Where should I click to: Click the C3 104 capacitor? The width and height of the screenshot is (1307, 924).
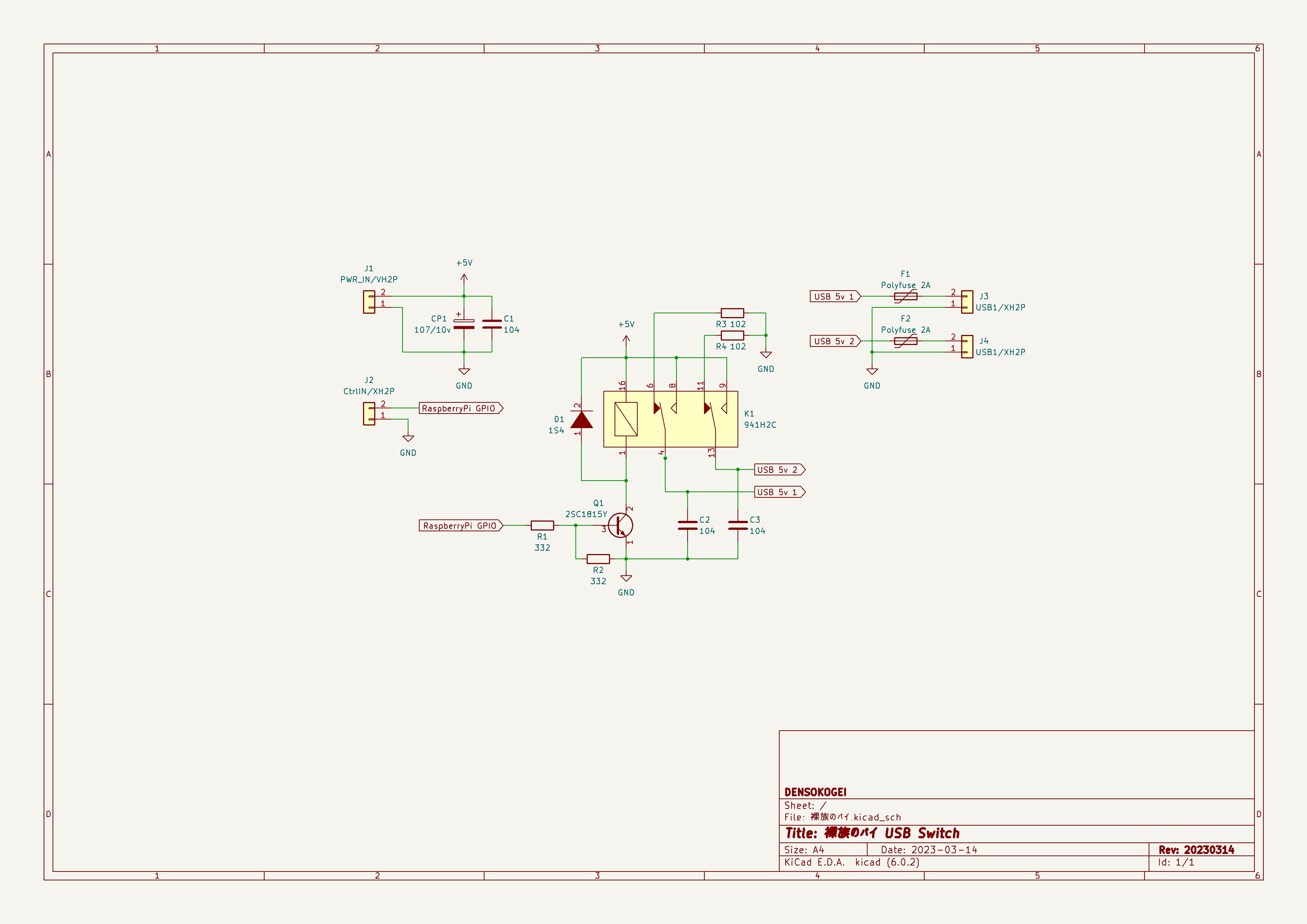(x=738, y=525)
